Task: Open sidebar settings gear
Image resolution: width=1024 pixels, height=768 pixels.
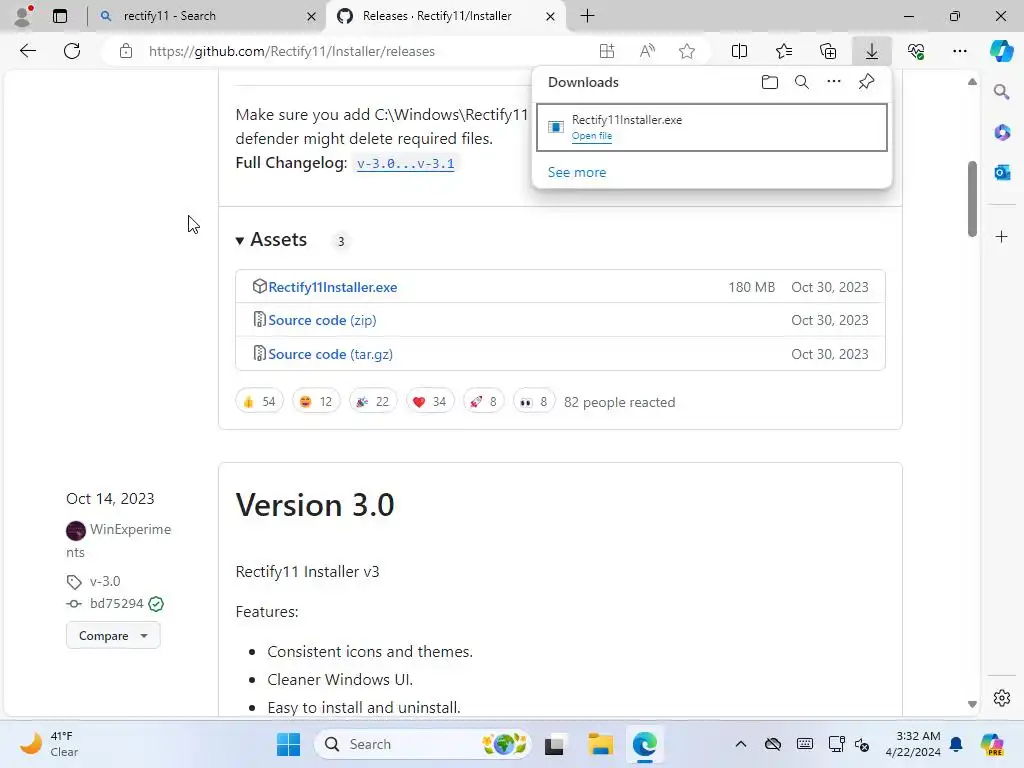Action: tap(1002, 698)
